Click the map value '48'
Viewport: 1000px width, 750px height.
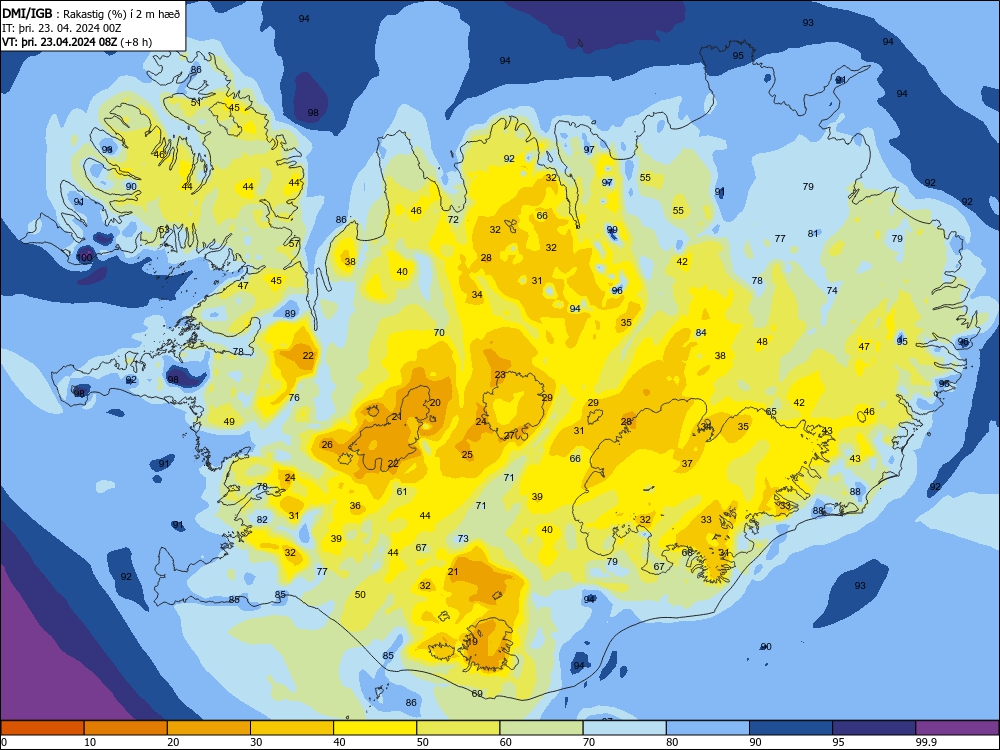(761, 342)
